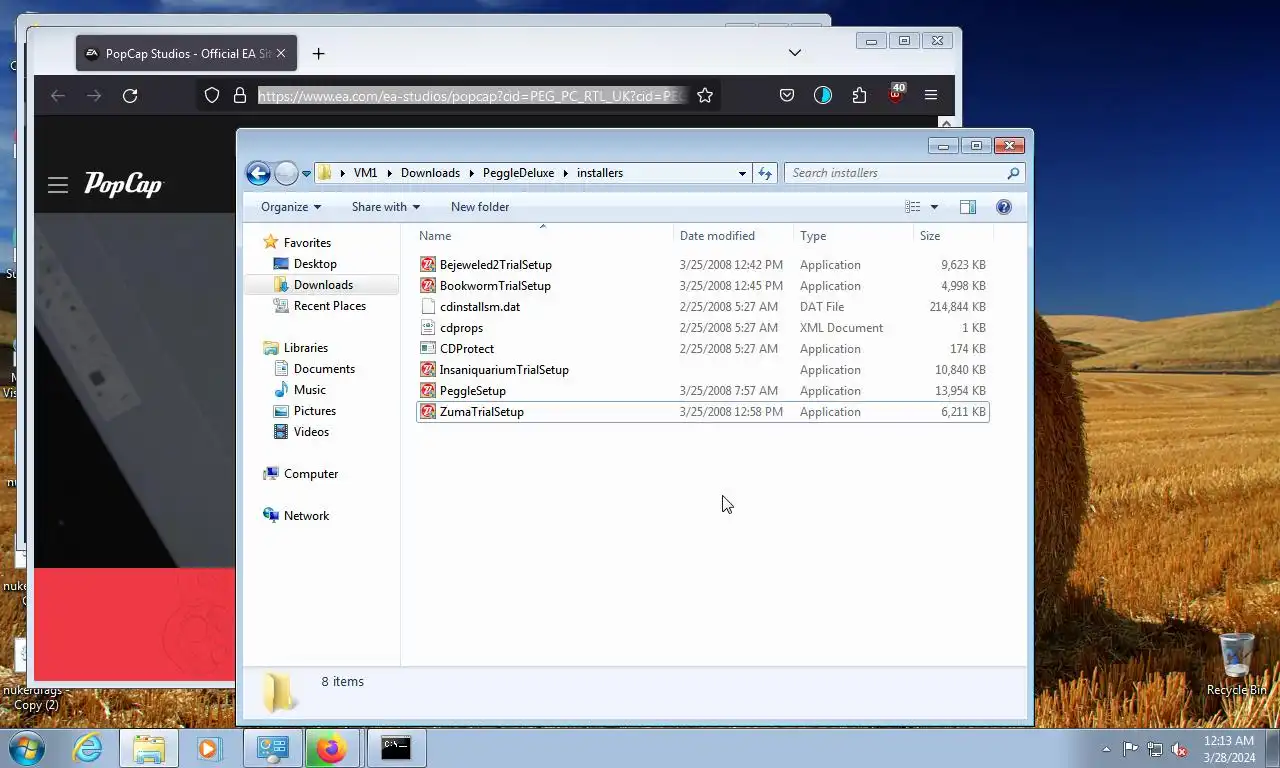Open the Firefox hamburger application menu
The image size is (1280, 768).
(x=931, y=96)
